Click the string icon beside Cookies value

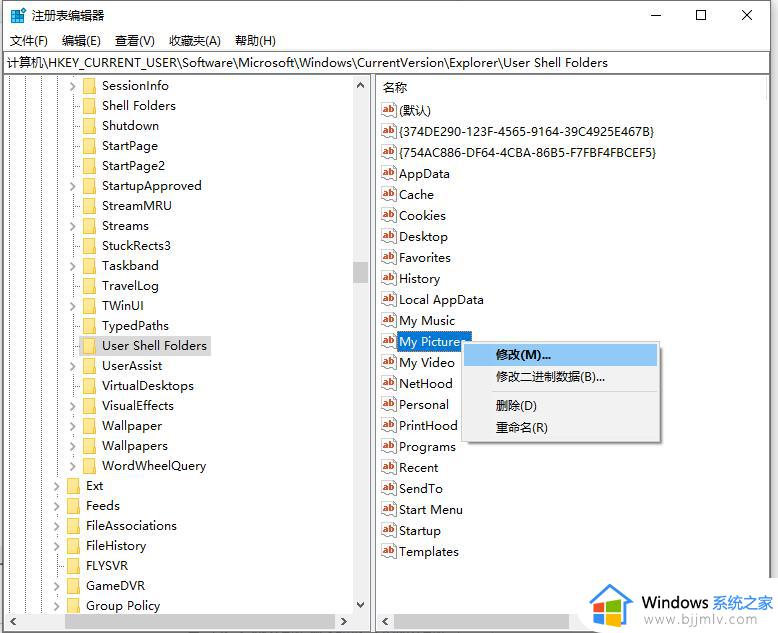pyautogui.click(x=389, y=215)
